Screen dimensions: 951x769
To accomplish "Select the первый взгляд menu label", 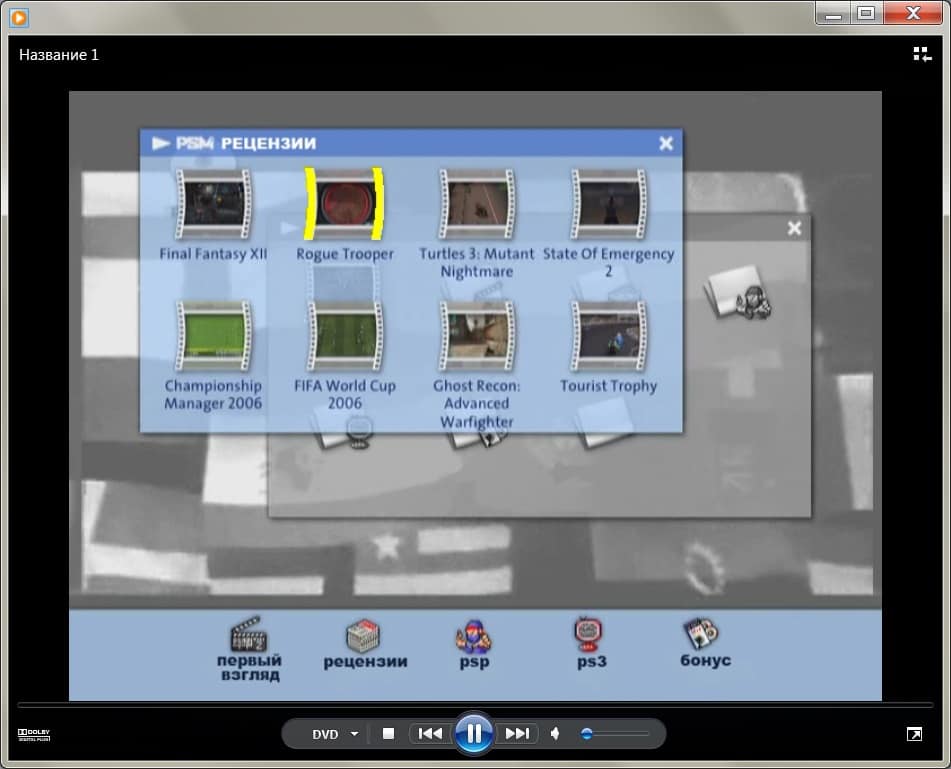I will [249, 668].
